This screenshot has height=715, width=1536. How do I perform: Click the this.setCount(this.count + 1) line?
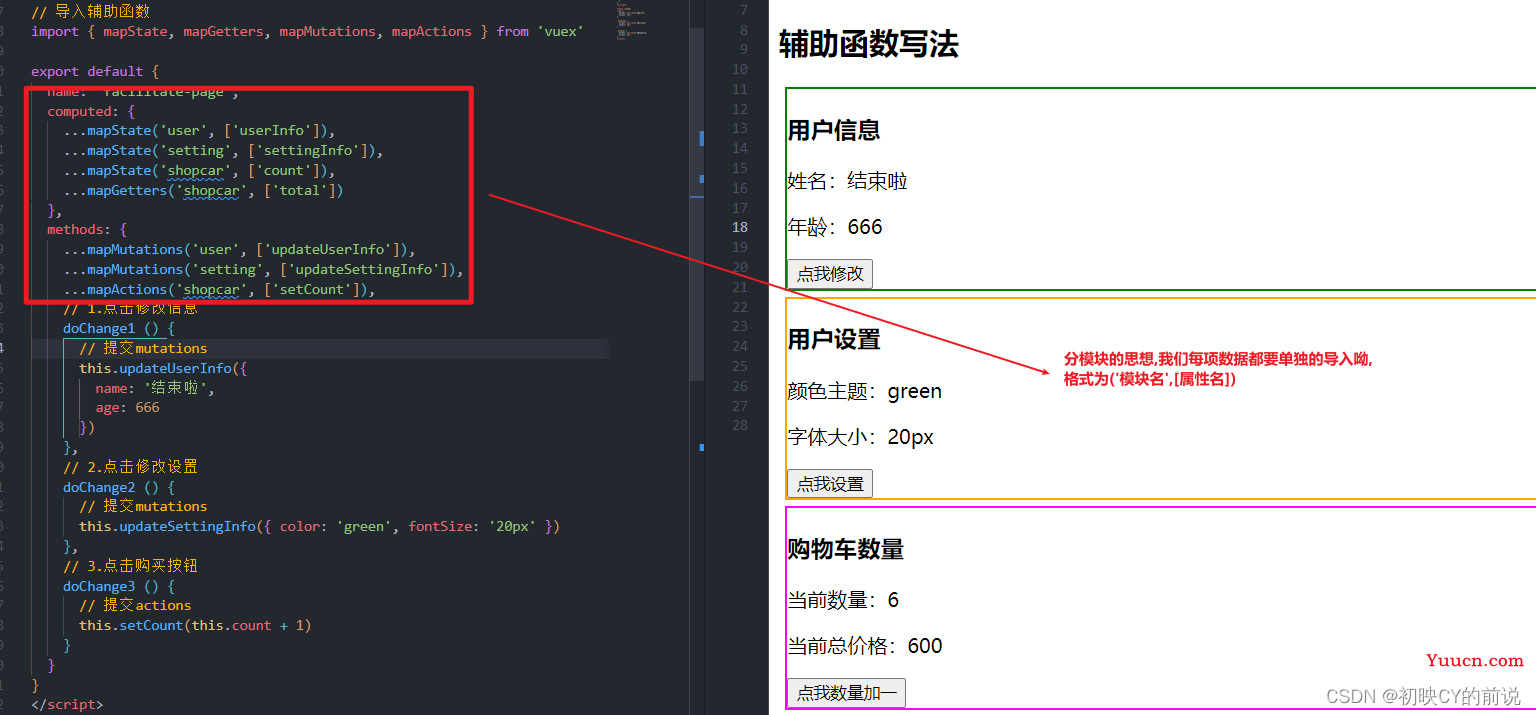(195, 626)
